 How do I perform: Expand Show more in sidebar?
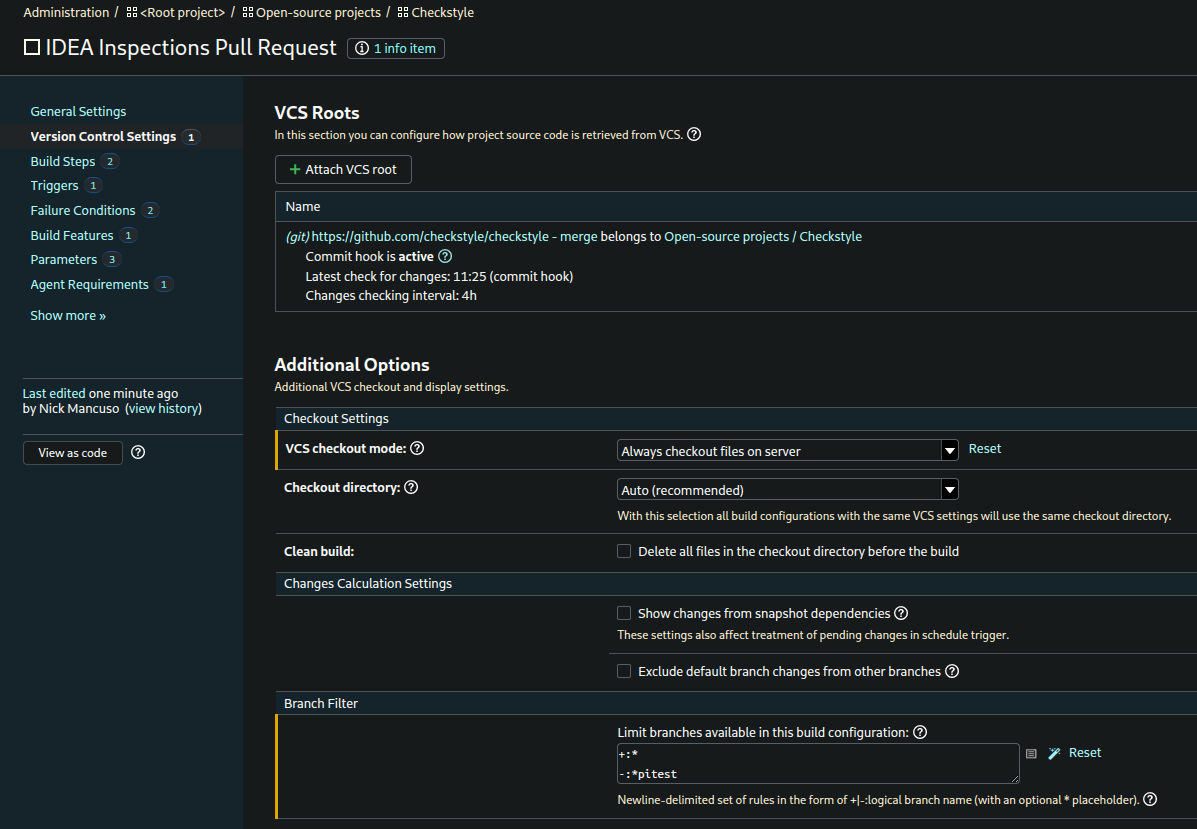[68, 315]
